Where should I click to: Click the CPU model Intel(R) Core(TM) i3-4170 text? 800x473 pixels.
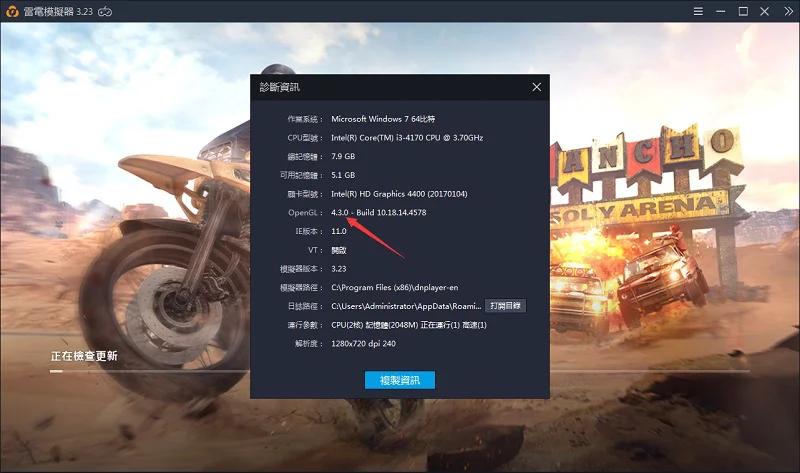coord(407,138)
